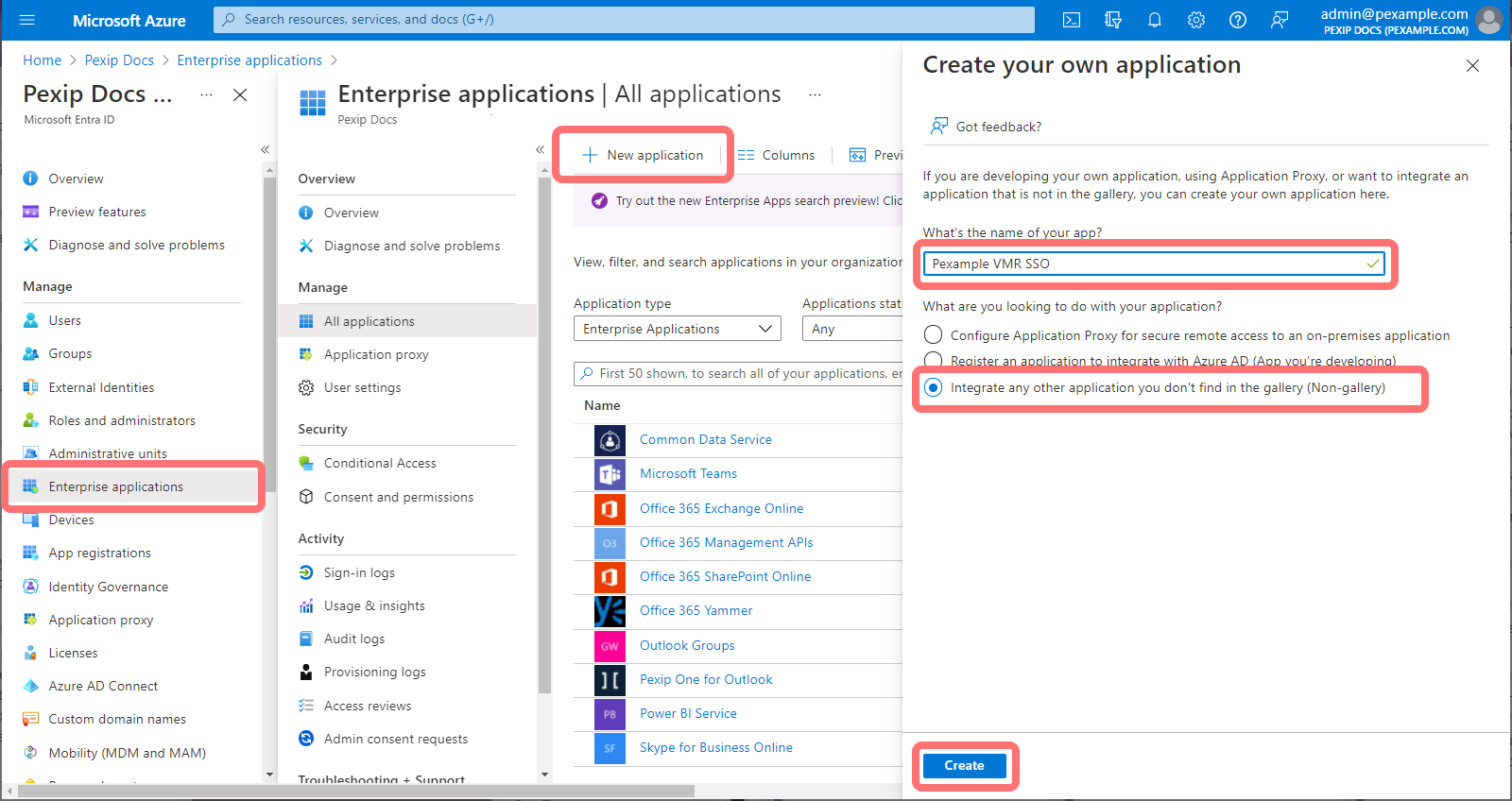1512x801 pixels.
Task: Go to Sign-in logs under Activity
Action: tap(359, 573)
